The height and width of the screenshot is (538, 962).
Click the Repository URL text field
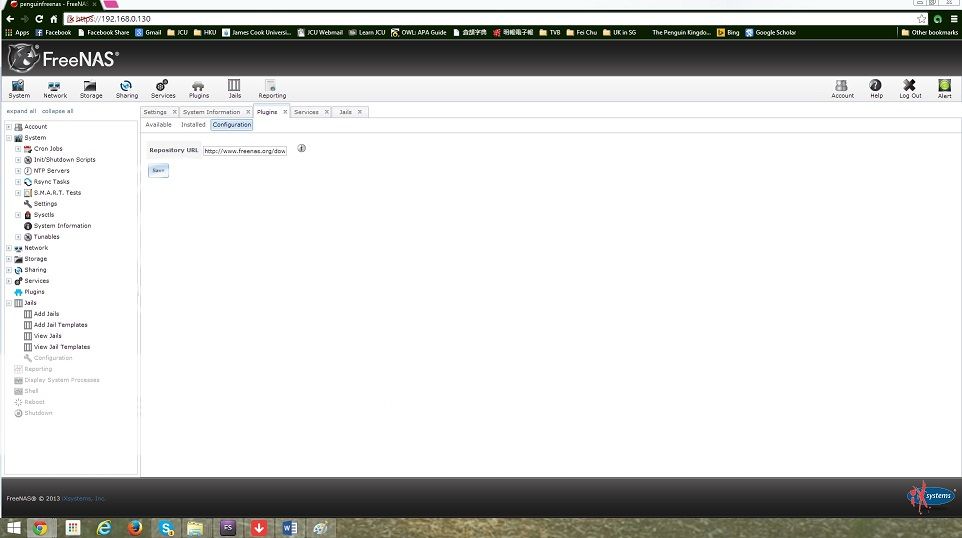click(x=245, y=151)
